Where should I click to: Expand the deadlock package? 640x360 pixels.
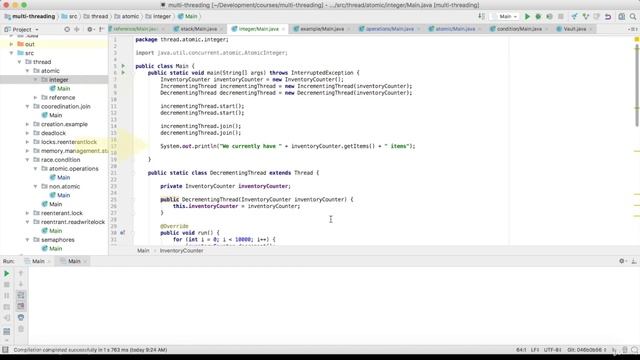pyautogui.click(x=27, y=133)
